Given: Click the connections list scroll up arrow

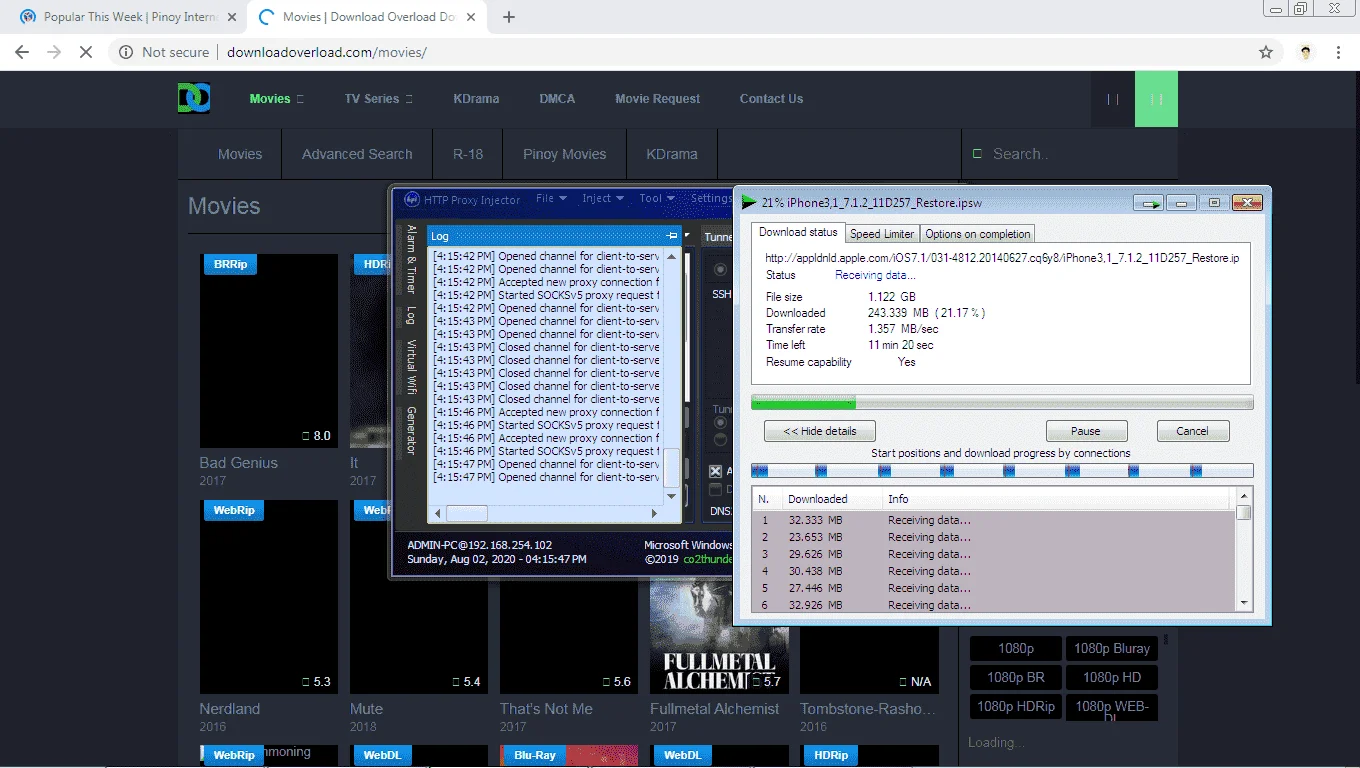Looking at the screenshot, I should pyautogui.click(x=1244, y=496).
